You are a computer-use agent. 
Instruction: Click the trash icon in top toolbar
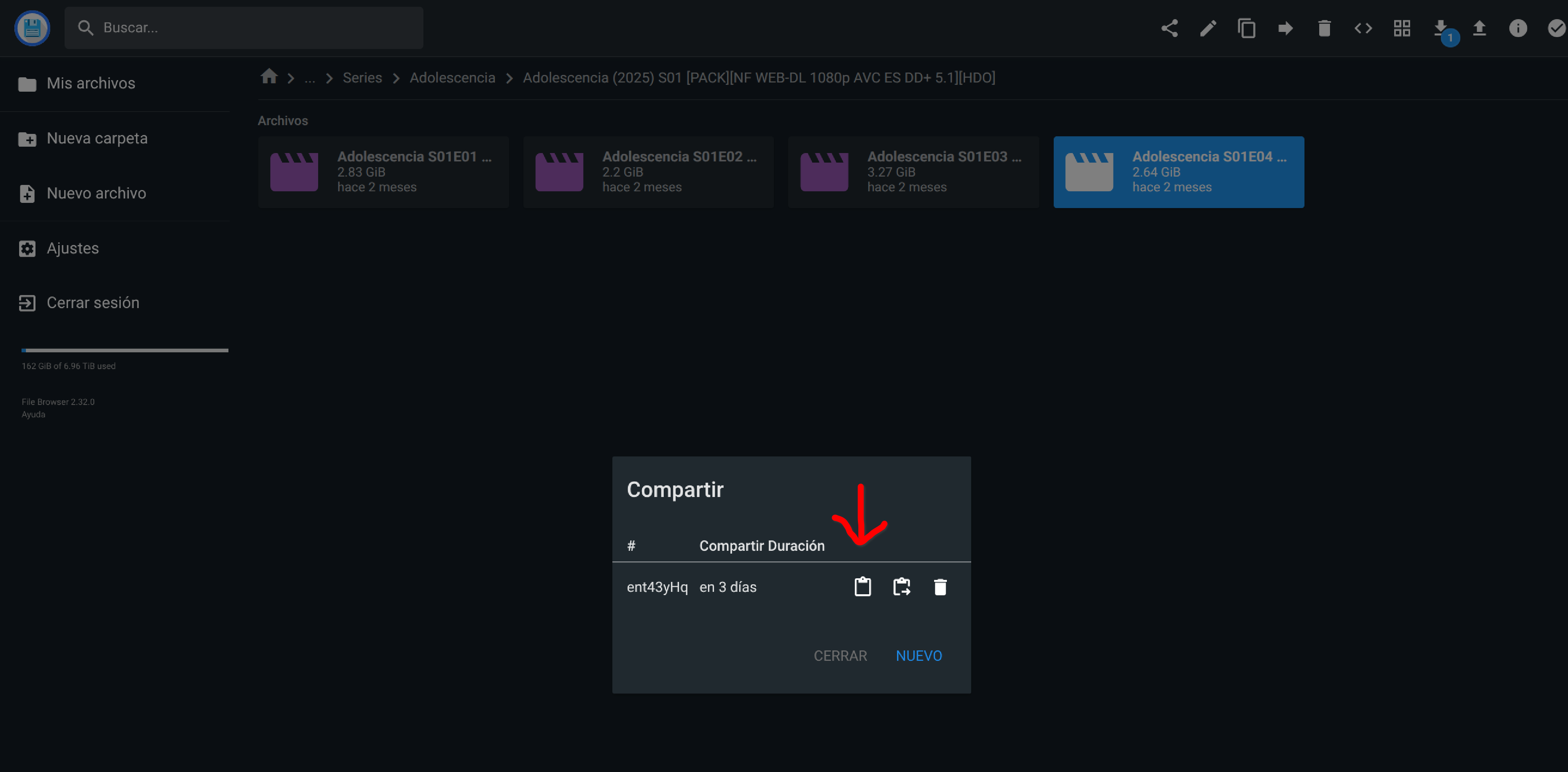pyautogui.click(x=1324, y=28)
